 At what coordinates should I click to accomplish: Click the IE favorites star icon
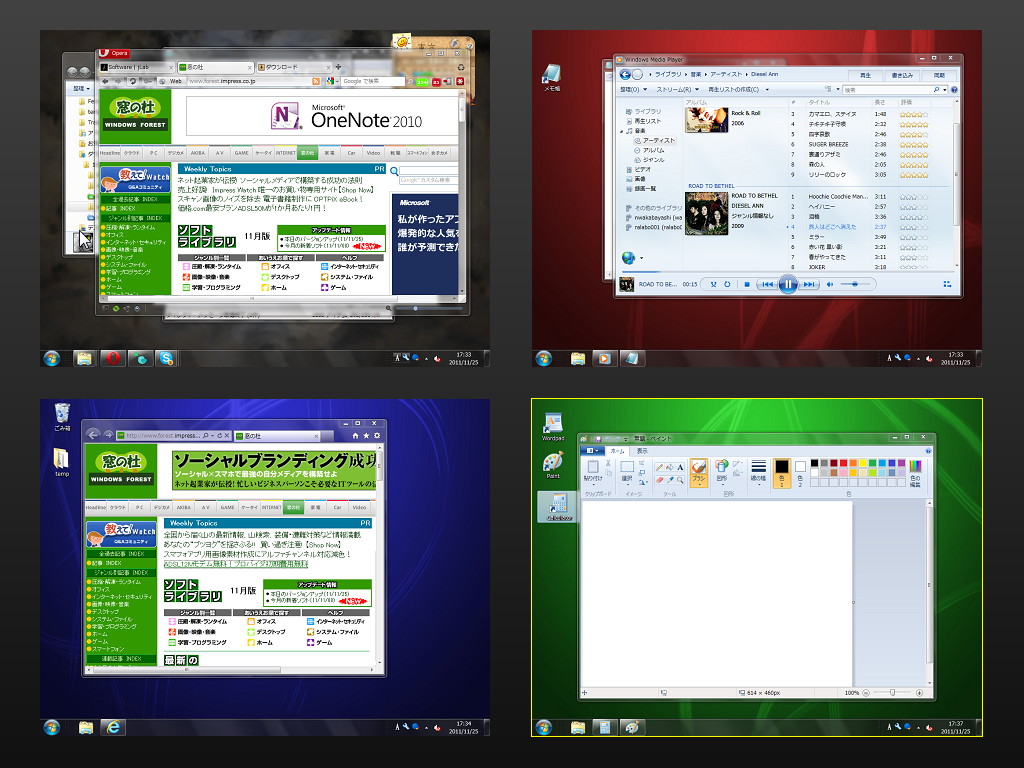(x=366, y=436)
